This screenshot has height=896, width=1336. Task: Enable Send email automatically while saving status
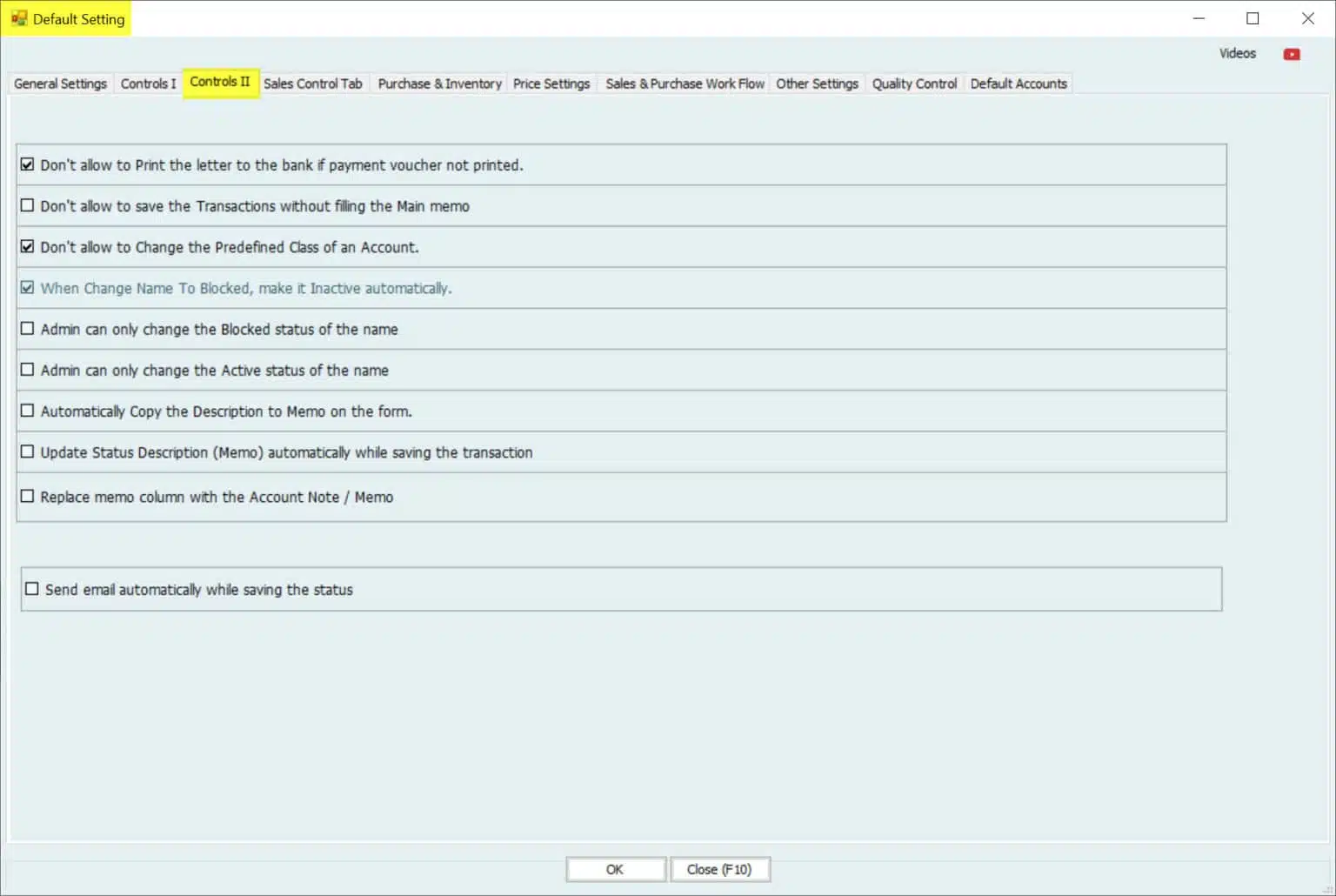click(32, 589)
